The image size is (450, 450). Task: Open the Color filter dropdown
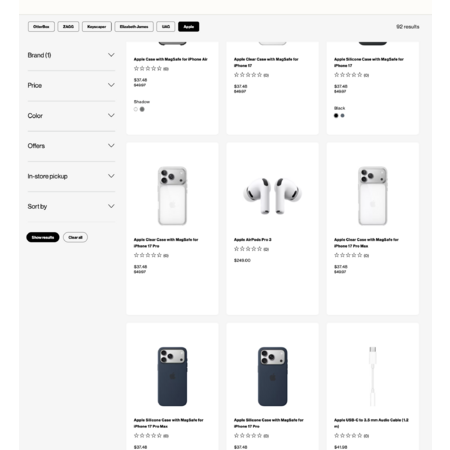coord(71,116)
